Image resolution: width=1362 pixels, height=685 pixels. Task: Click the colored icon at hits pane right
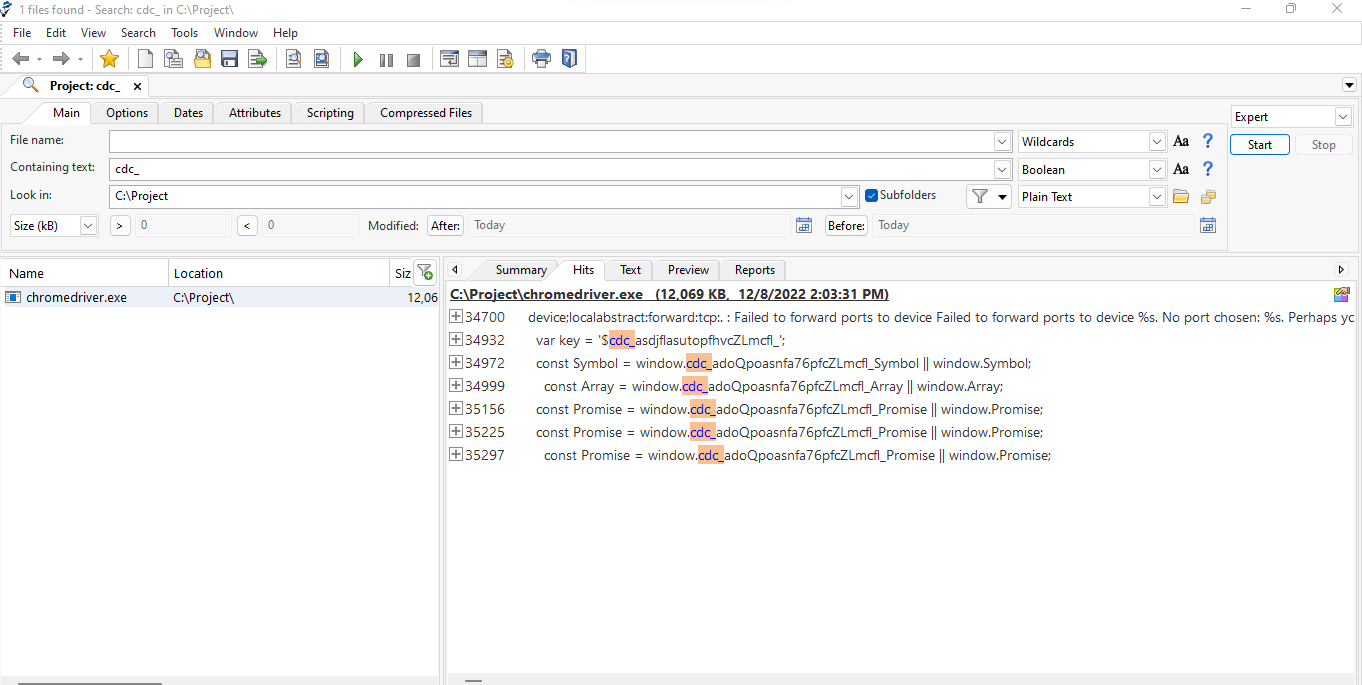(x=1342, y=294)
